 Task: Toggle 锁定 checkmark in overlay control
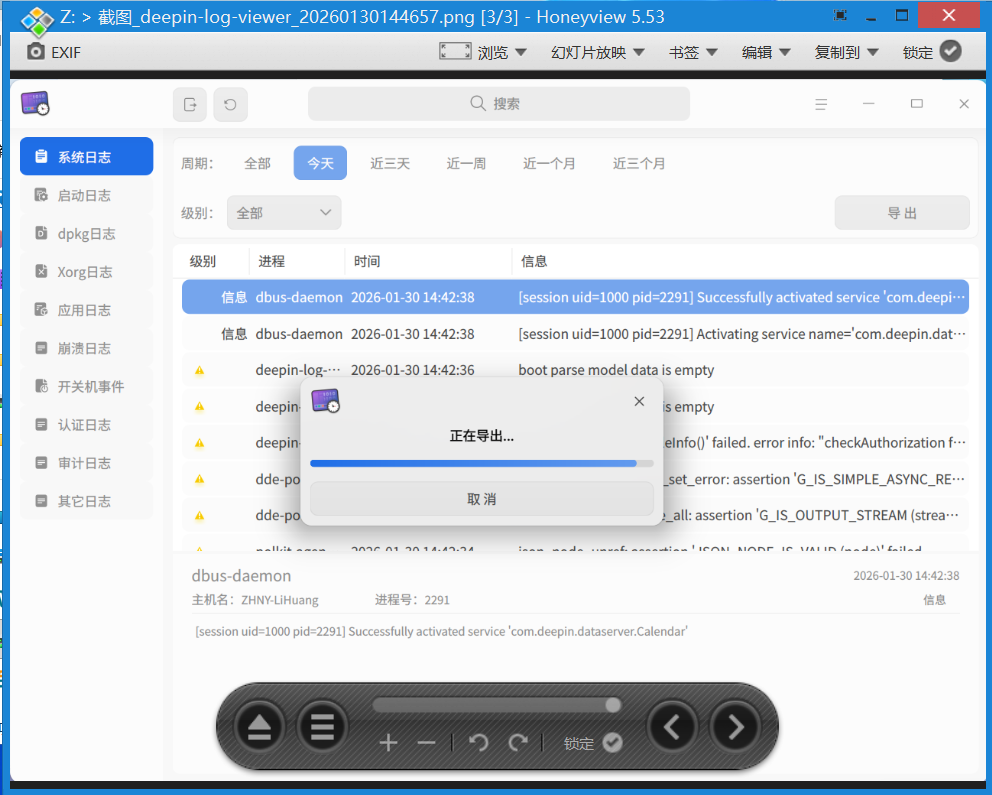(612, 743)
